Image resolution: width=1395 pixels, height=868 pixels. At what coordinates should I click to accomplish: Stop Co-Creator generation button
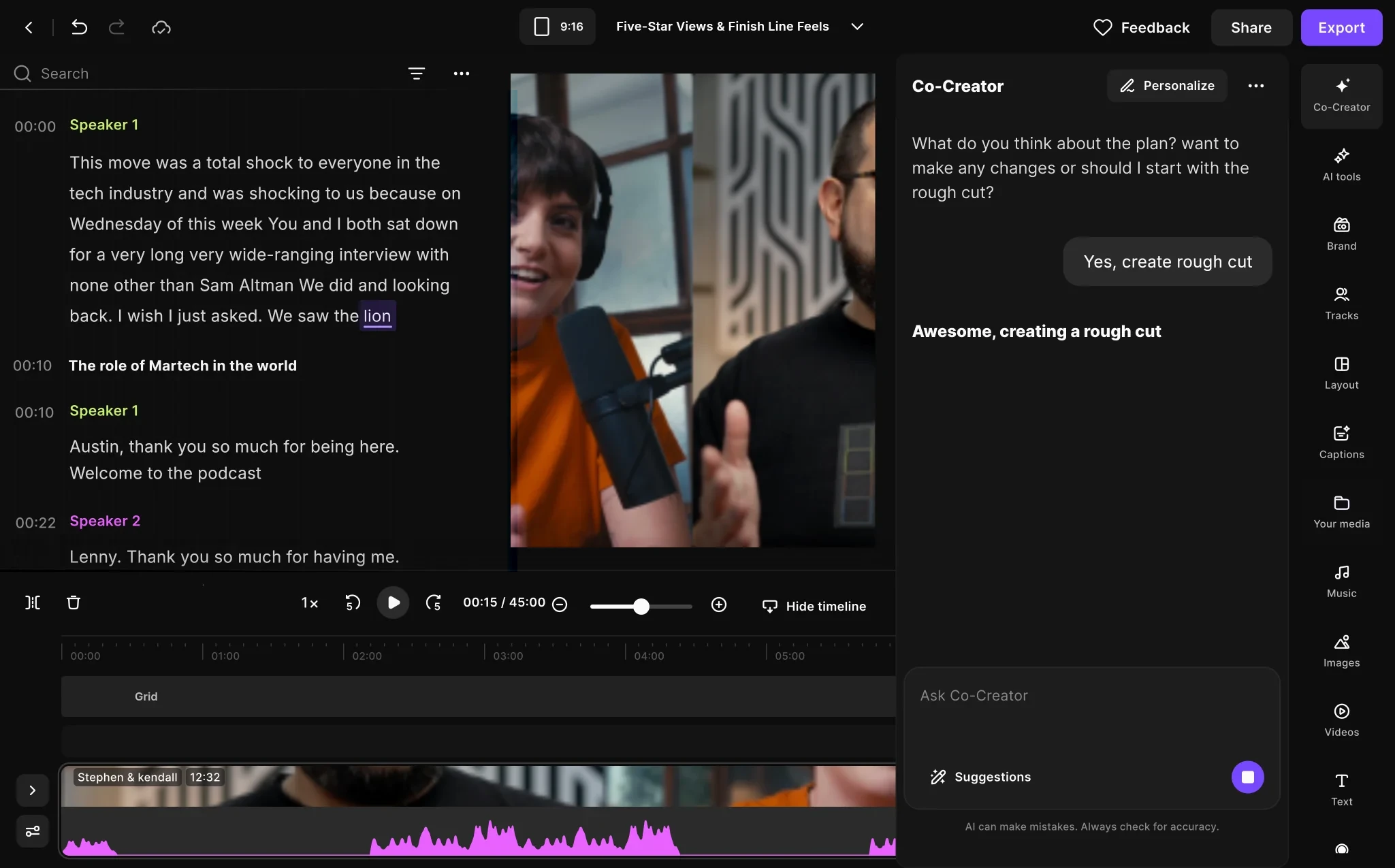point(1247,777)
